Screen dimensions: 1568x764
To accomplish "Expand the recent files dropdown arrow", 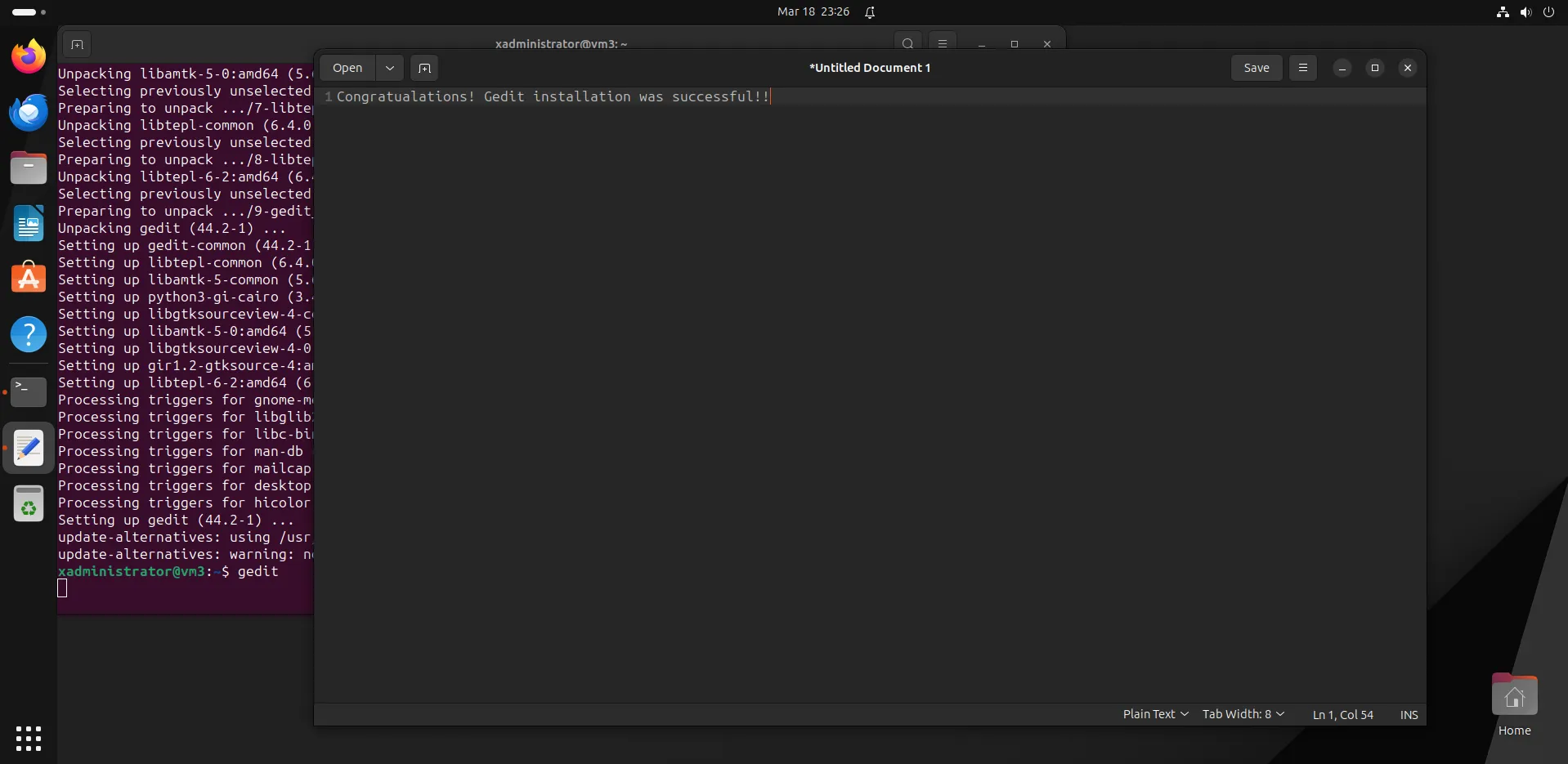I will tap(390, 68).
